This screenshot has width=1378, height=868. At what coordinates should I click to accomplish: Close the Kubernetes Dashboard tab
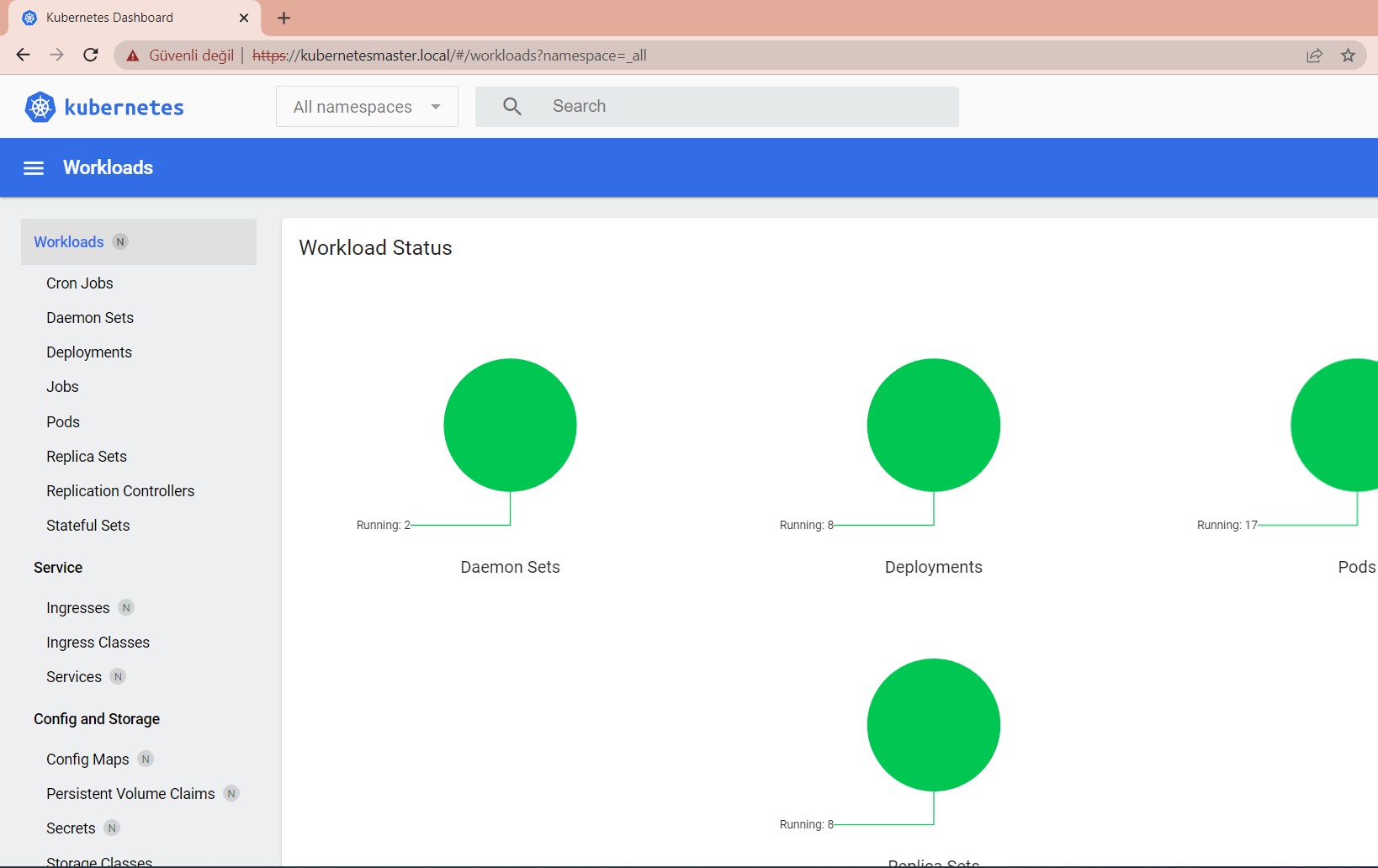(x=244, y=18)
